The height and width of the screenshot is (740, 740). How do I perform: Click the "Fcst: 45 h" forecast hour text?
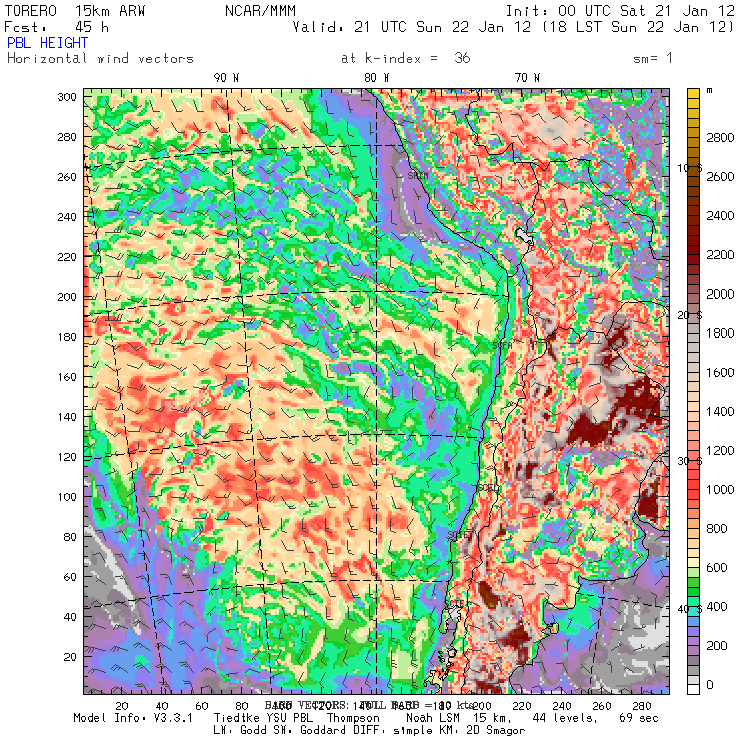pos(57,27)
